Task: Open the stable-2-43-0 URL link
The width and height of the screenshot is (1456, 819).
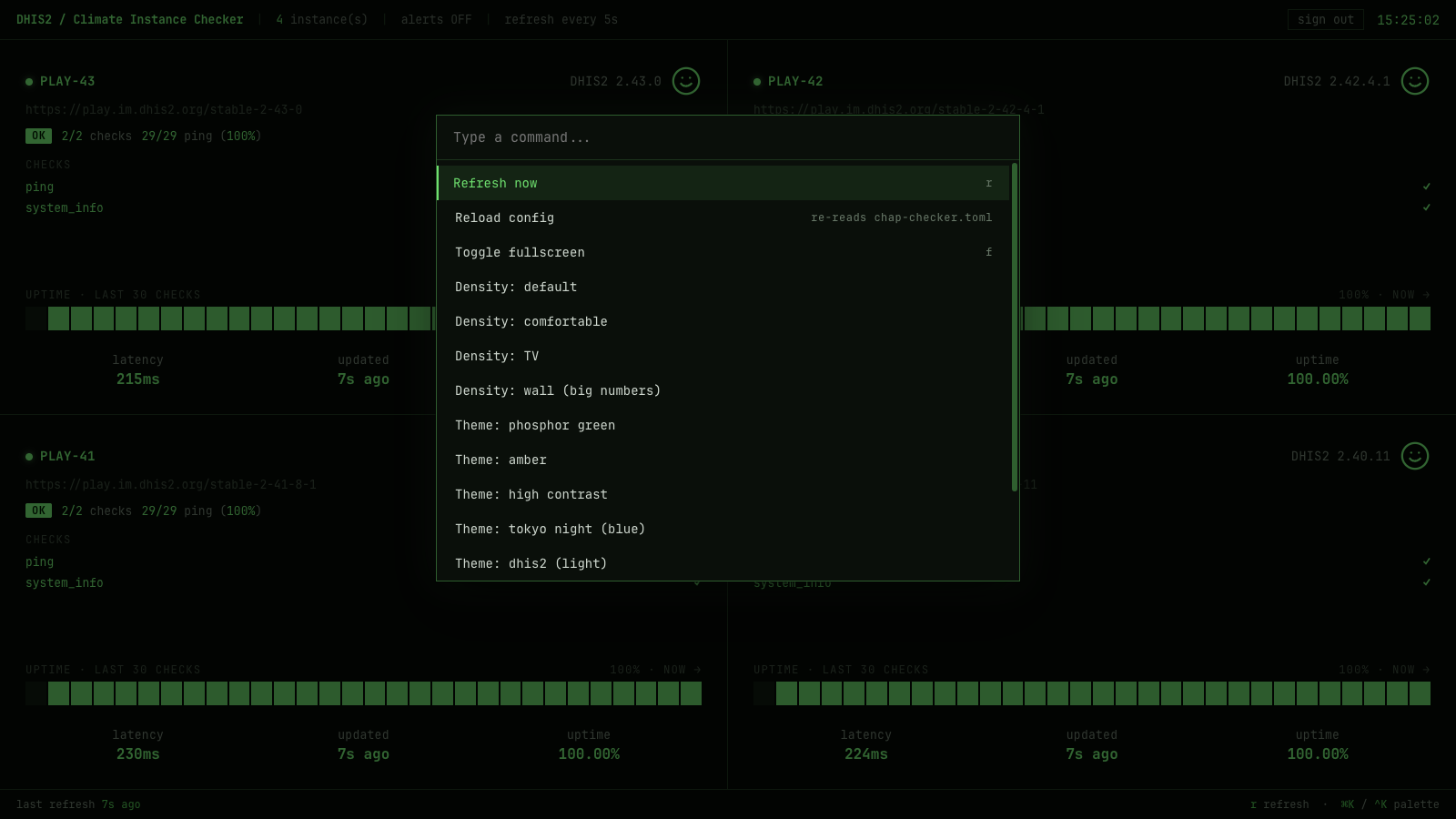Action: click(164, 109)
